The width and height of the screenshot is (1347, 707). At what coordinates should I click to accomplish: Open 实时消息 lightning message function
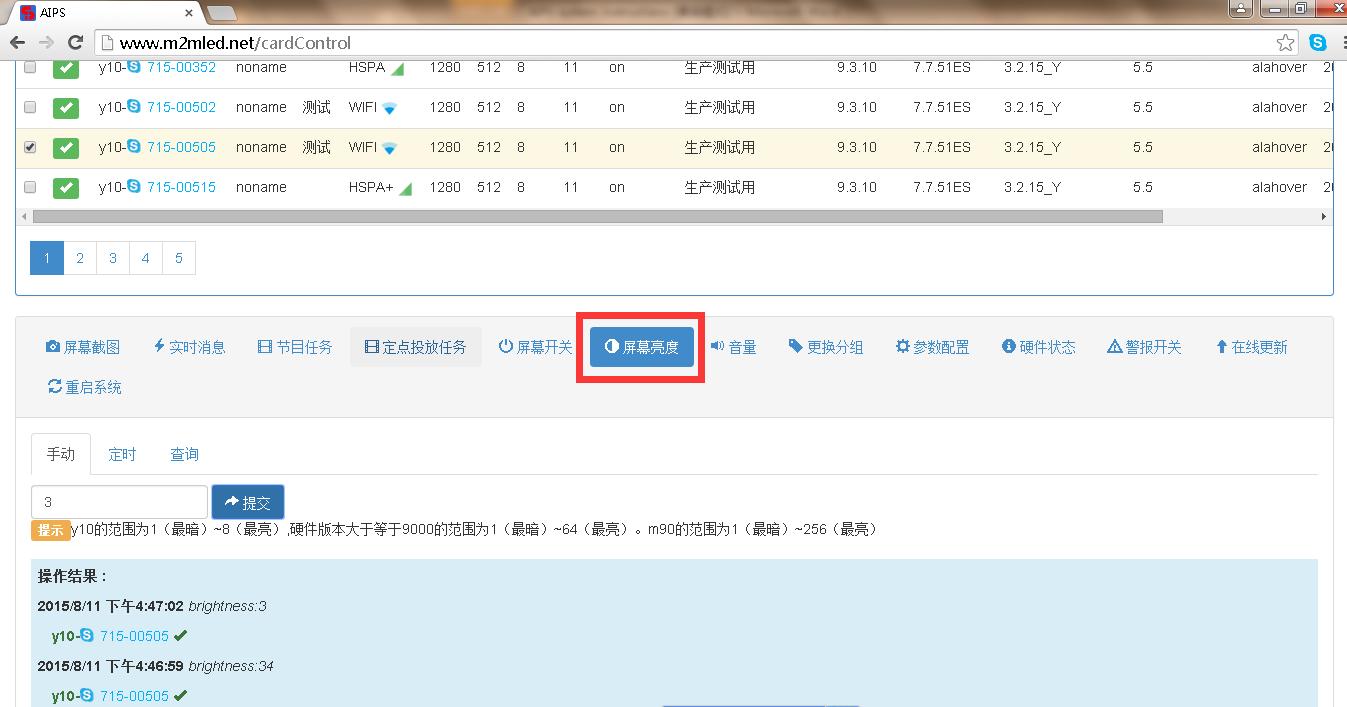coord(189,347)
